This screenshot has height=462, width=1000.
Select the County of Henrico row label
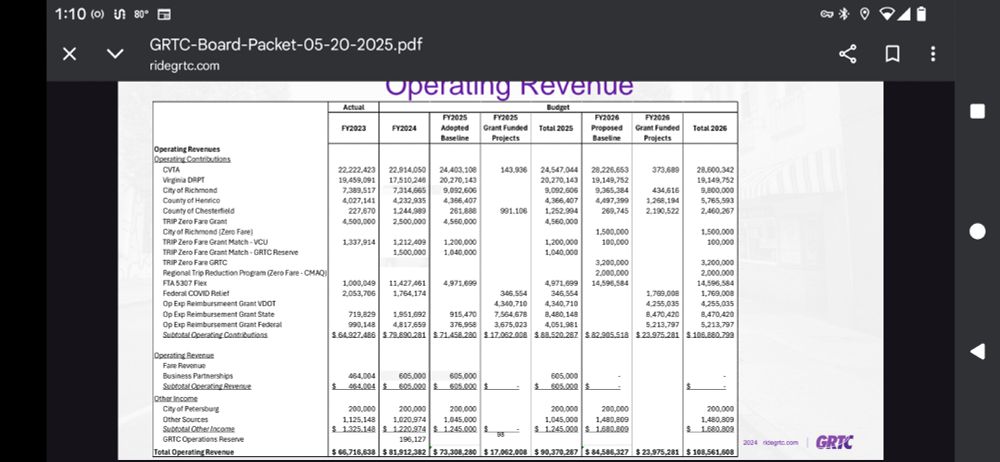coord(191,200)
